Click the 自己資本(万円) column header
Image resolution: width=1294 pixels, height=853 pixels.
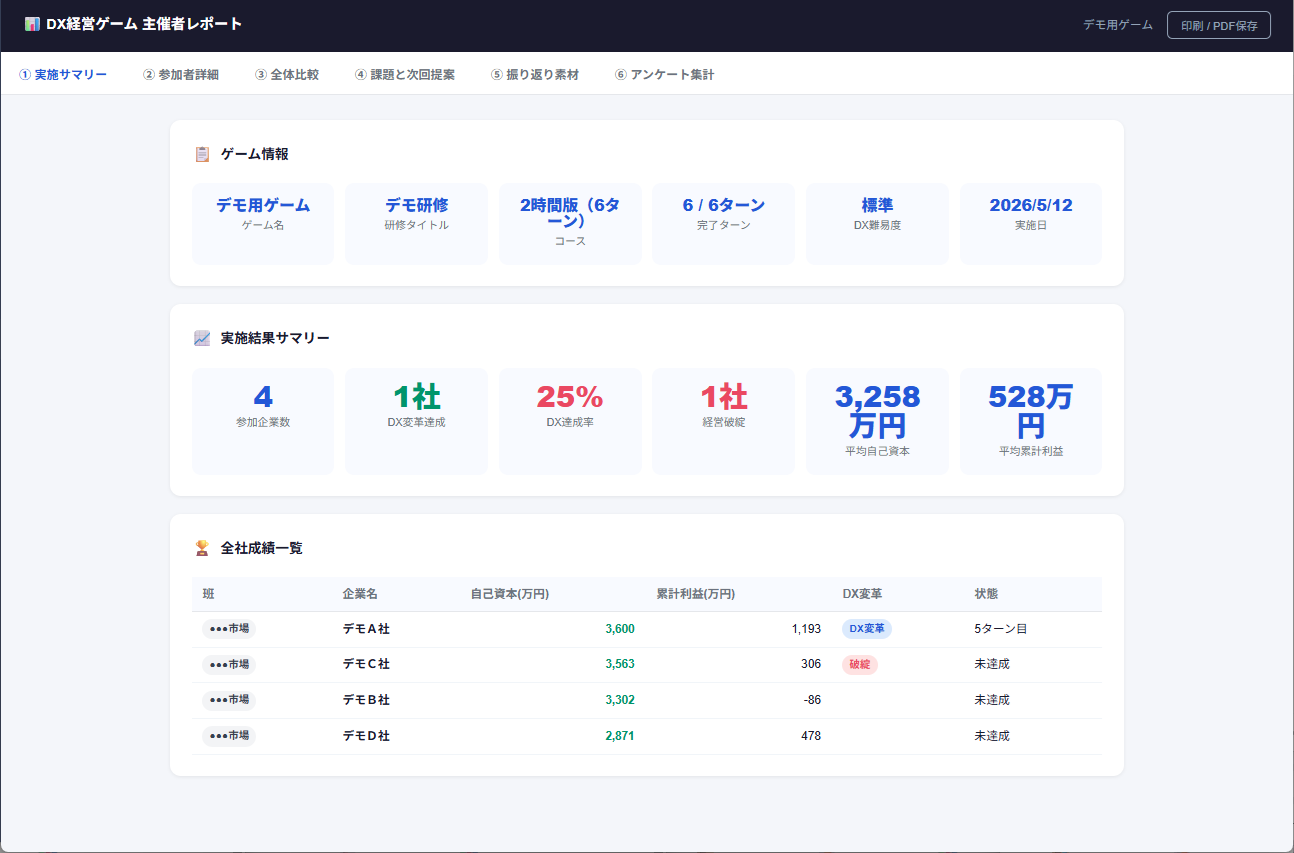tap(510, 594)
